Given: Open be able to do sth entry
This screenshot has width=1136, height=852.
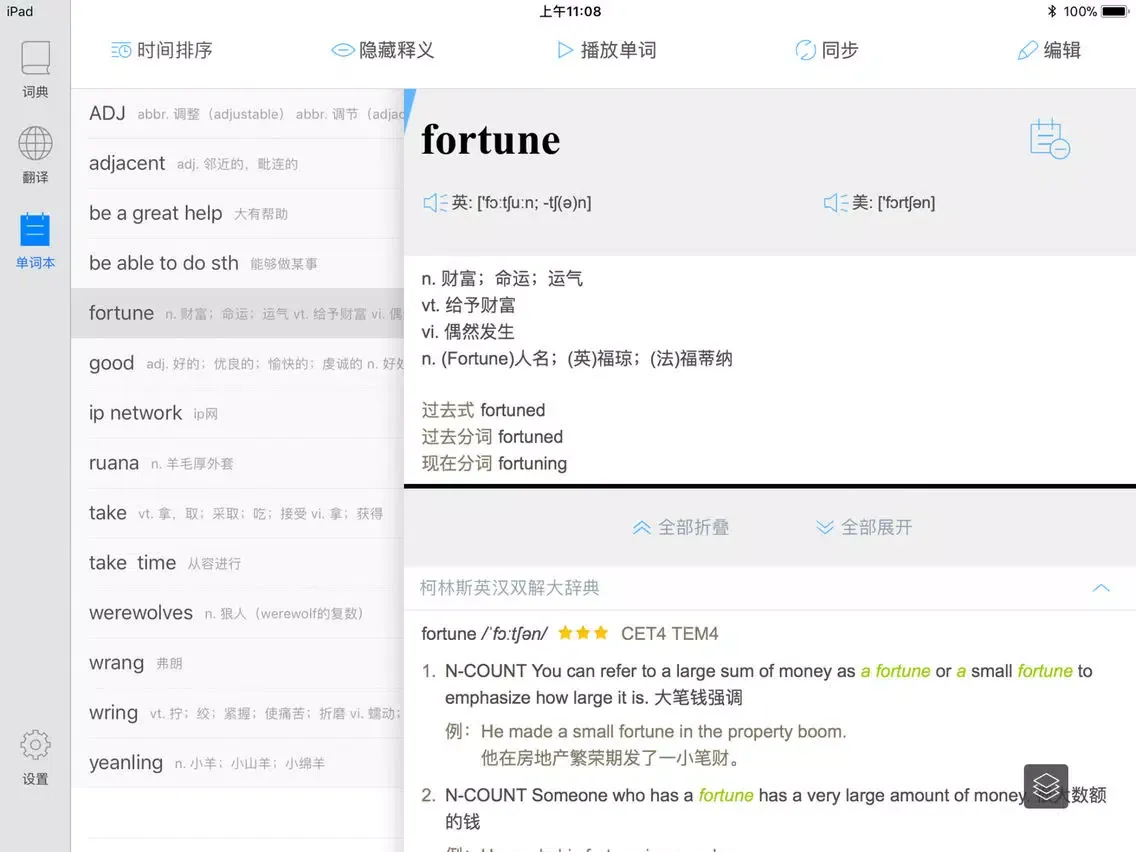Looking at the screenshot, I should pos(238,264).
